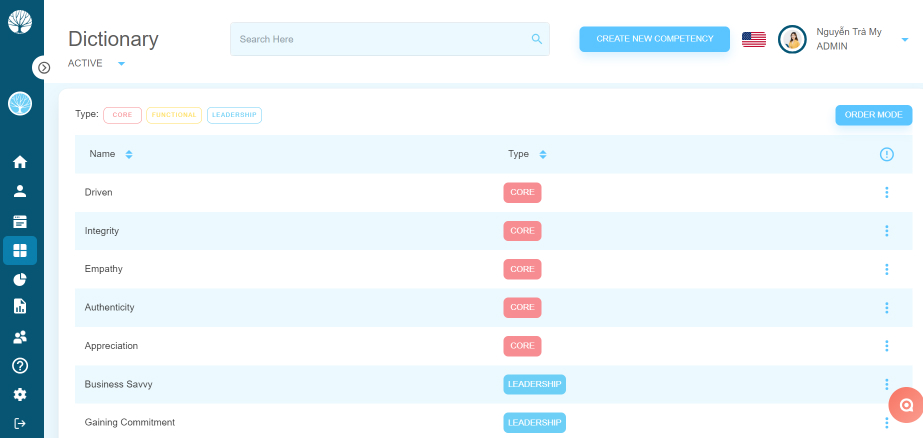Click the CORE badge in Appreciation row
This screenshot has height=438, width=923.
pyautogui.click(x=522, y=346)
